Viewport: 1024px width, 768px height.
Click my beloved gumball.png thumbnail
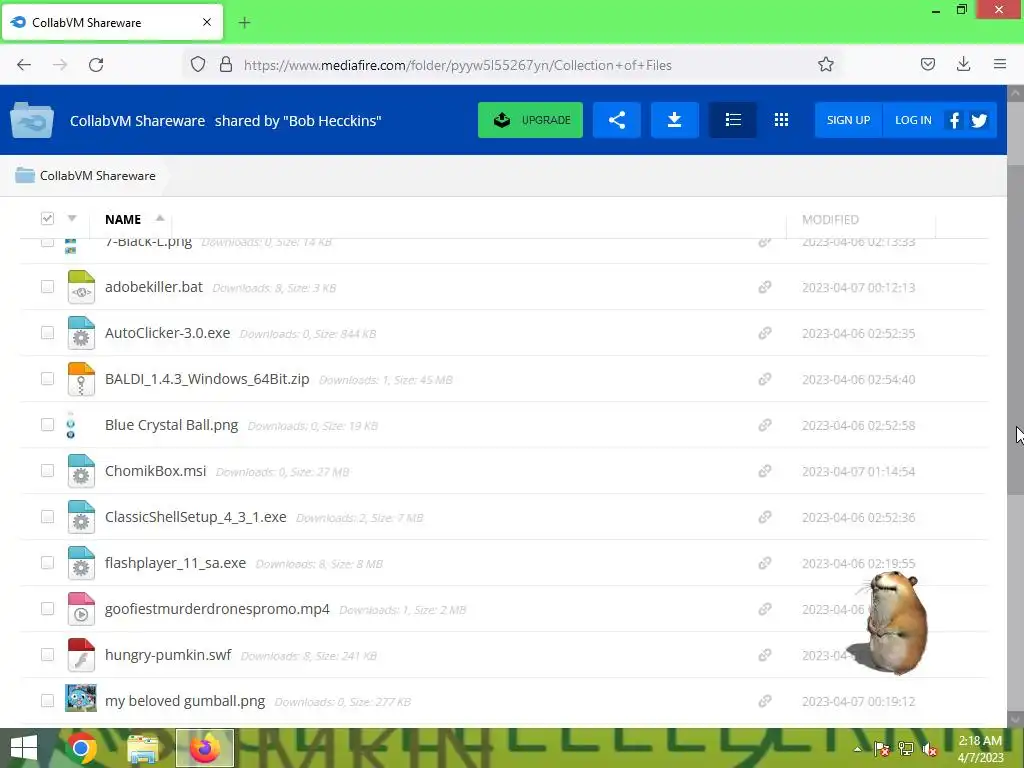coord(81,698)
